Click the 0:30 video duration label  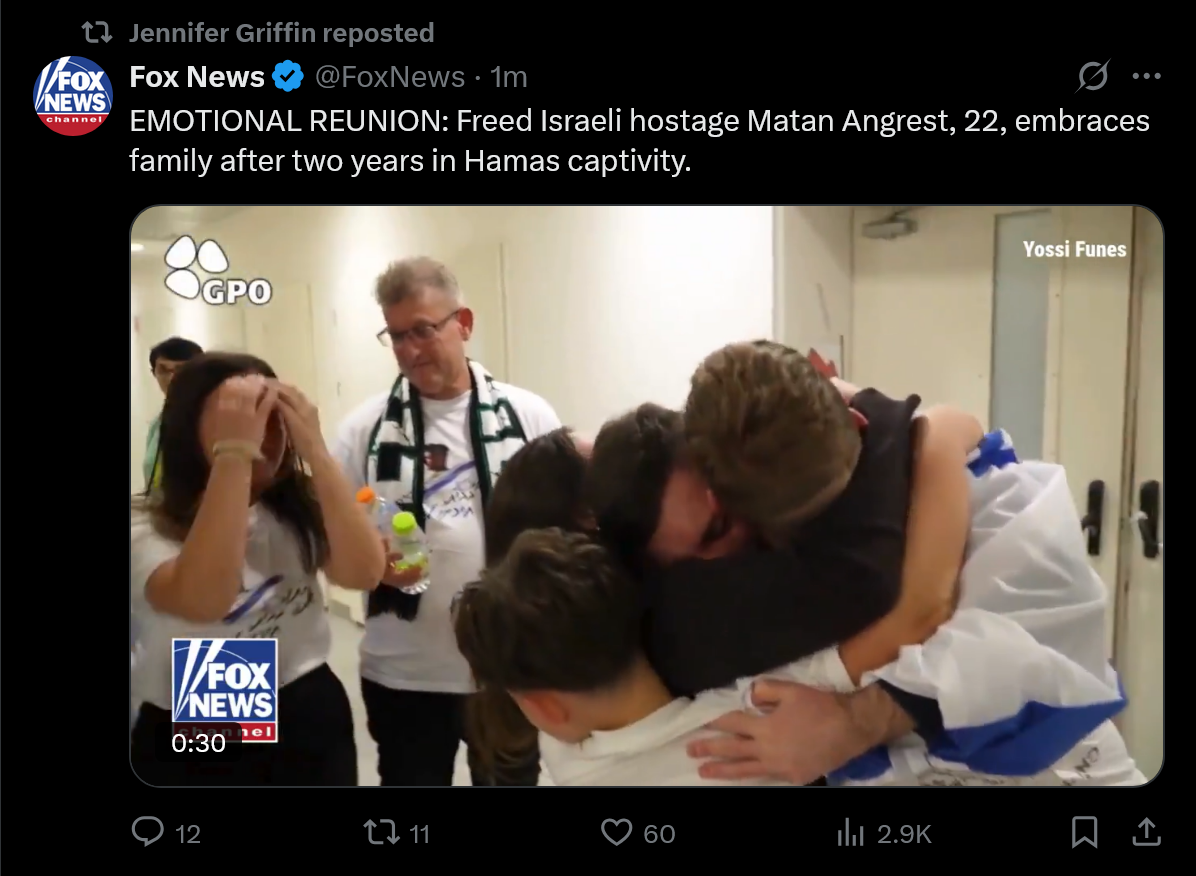click(198, 742)
